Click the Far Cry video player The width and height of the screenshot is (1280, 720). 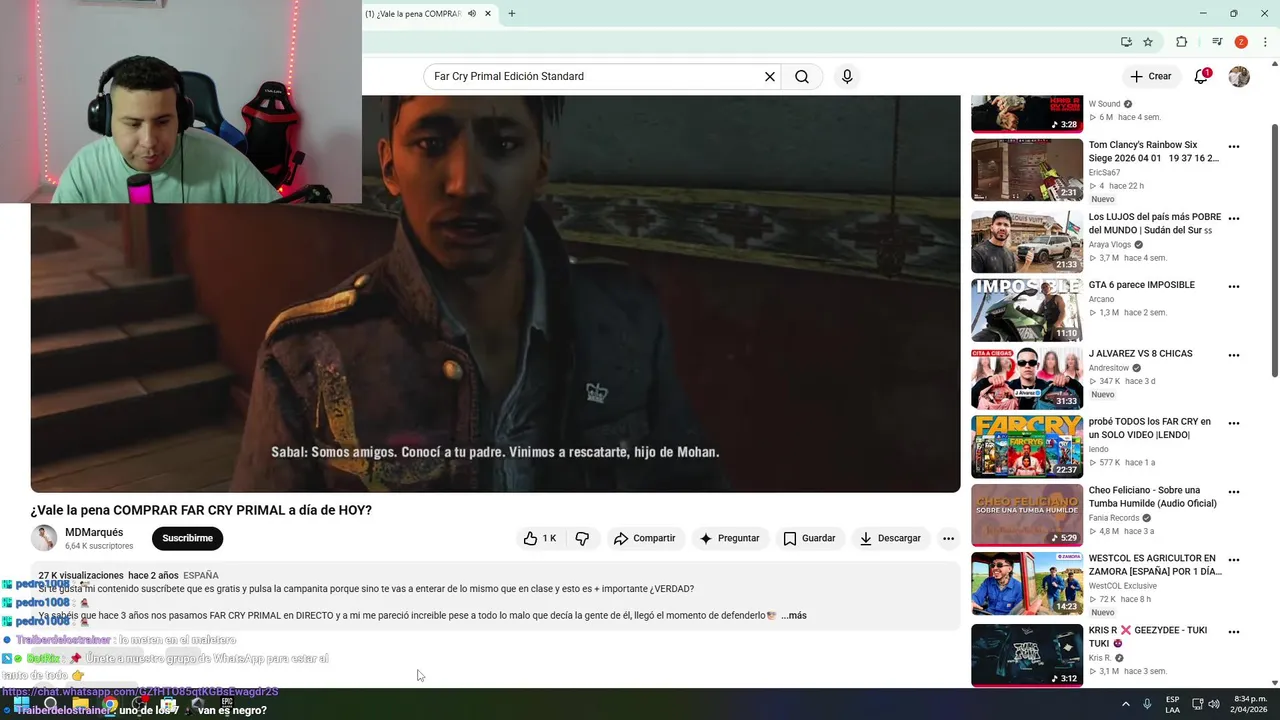[x=495, y=293]
